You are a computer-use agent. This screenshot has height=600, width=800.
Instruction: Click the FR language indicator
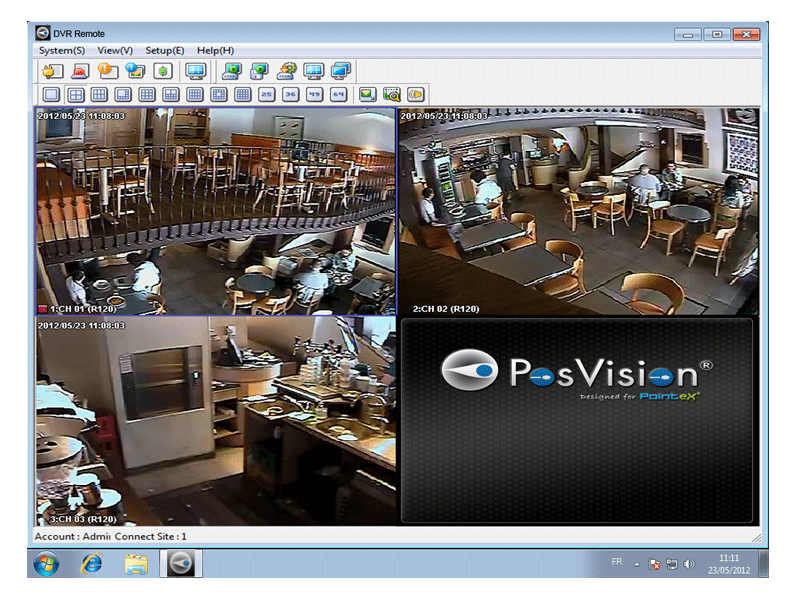click(x=617, y=562)
